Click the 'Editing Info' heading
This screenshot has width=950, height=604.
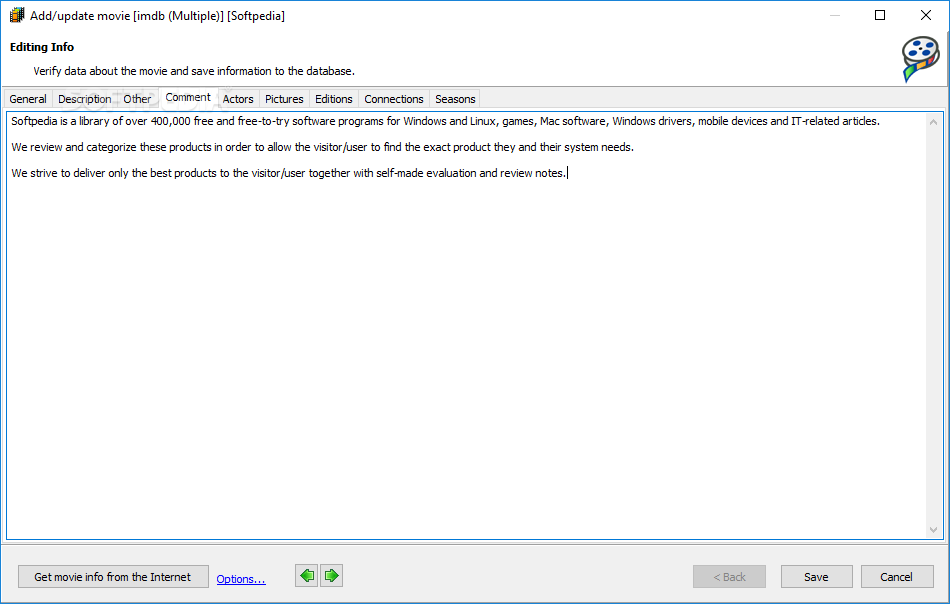42,47
